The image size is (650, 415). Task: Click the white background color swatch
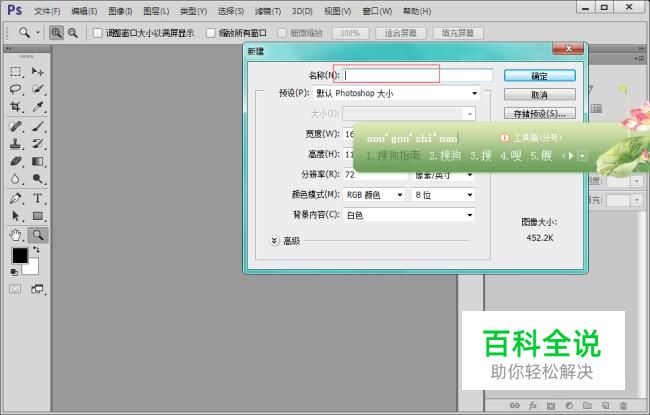pos(33,269)
